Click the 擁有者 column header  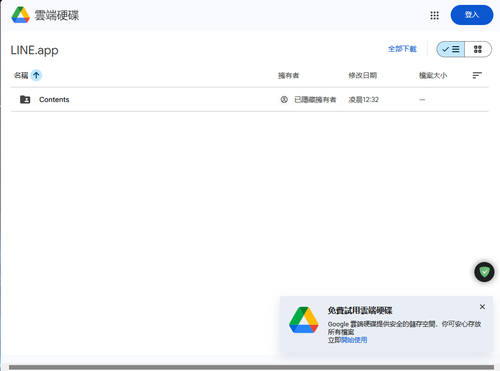288,76
